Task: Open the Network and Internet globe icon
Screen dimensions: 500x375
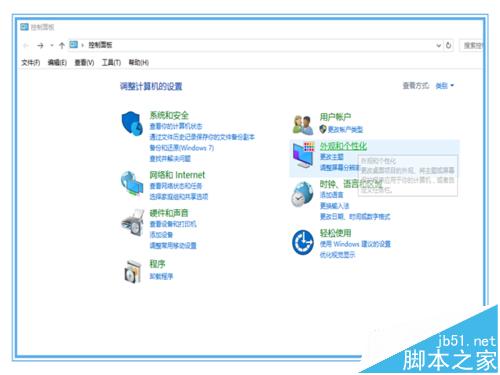Action: click(x=132, y=183)
